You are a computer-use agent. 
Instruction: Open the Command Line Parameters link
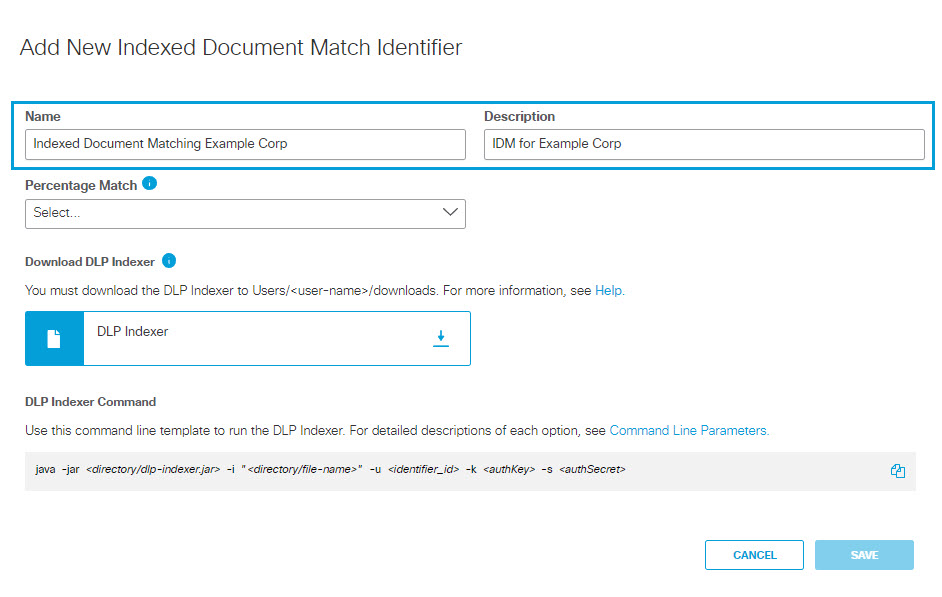689,431
